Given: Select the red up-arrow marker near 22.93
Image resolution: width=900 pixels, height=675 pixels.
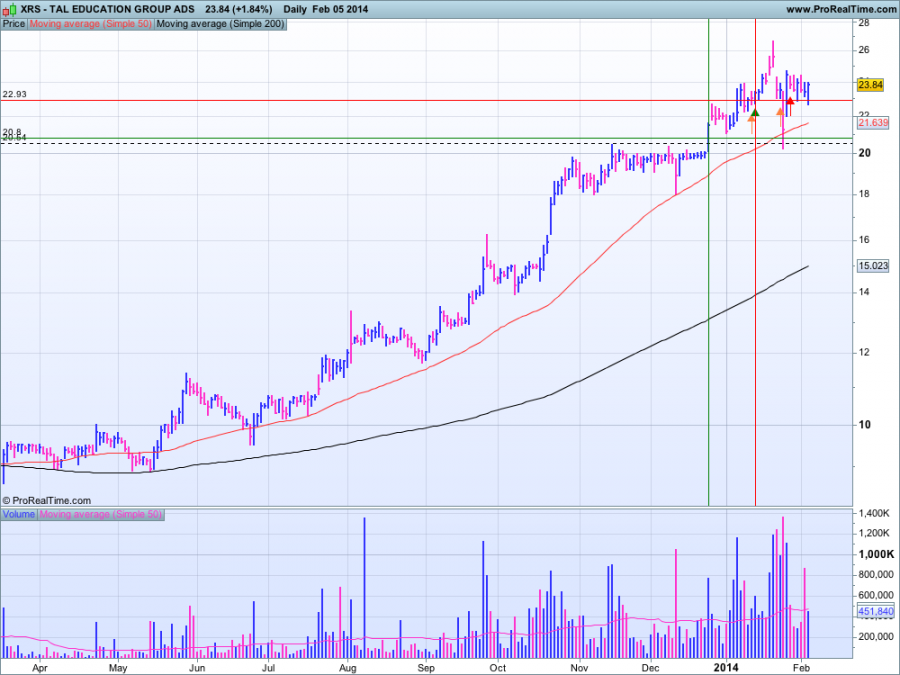Looking at the screenshot, I should [x=790, y=106].
